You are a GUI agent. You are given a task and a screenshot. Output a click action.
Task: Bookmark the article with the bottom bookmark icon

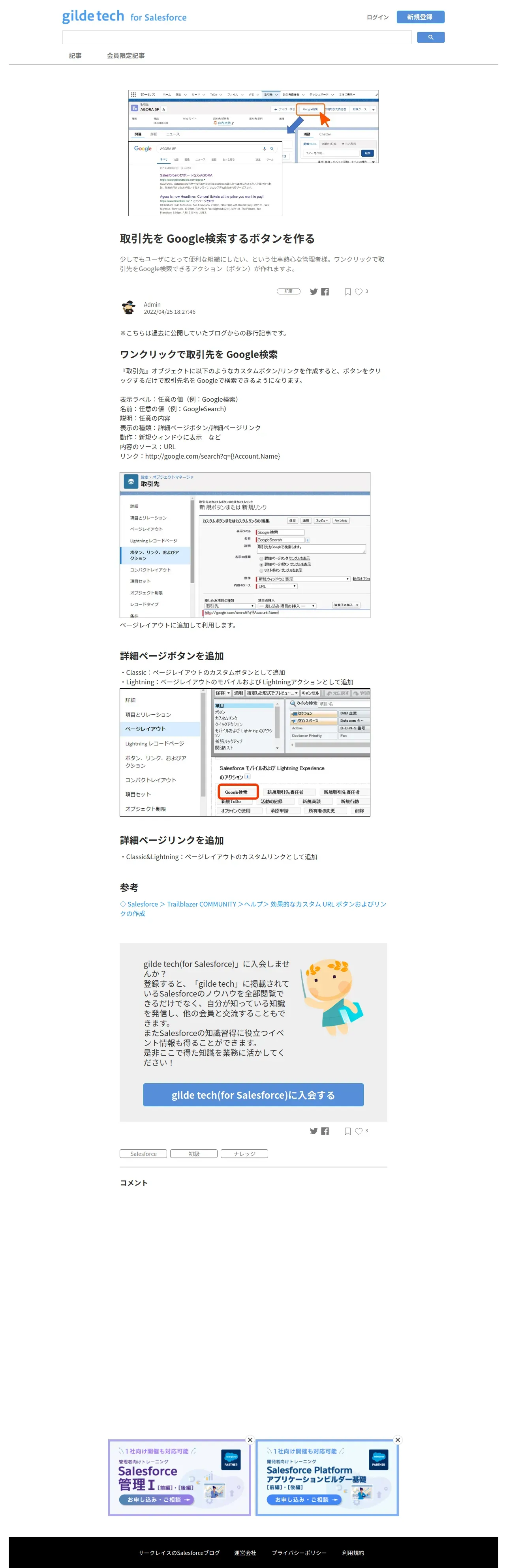click(347, 1132)
